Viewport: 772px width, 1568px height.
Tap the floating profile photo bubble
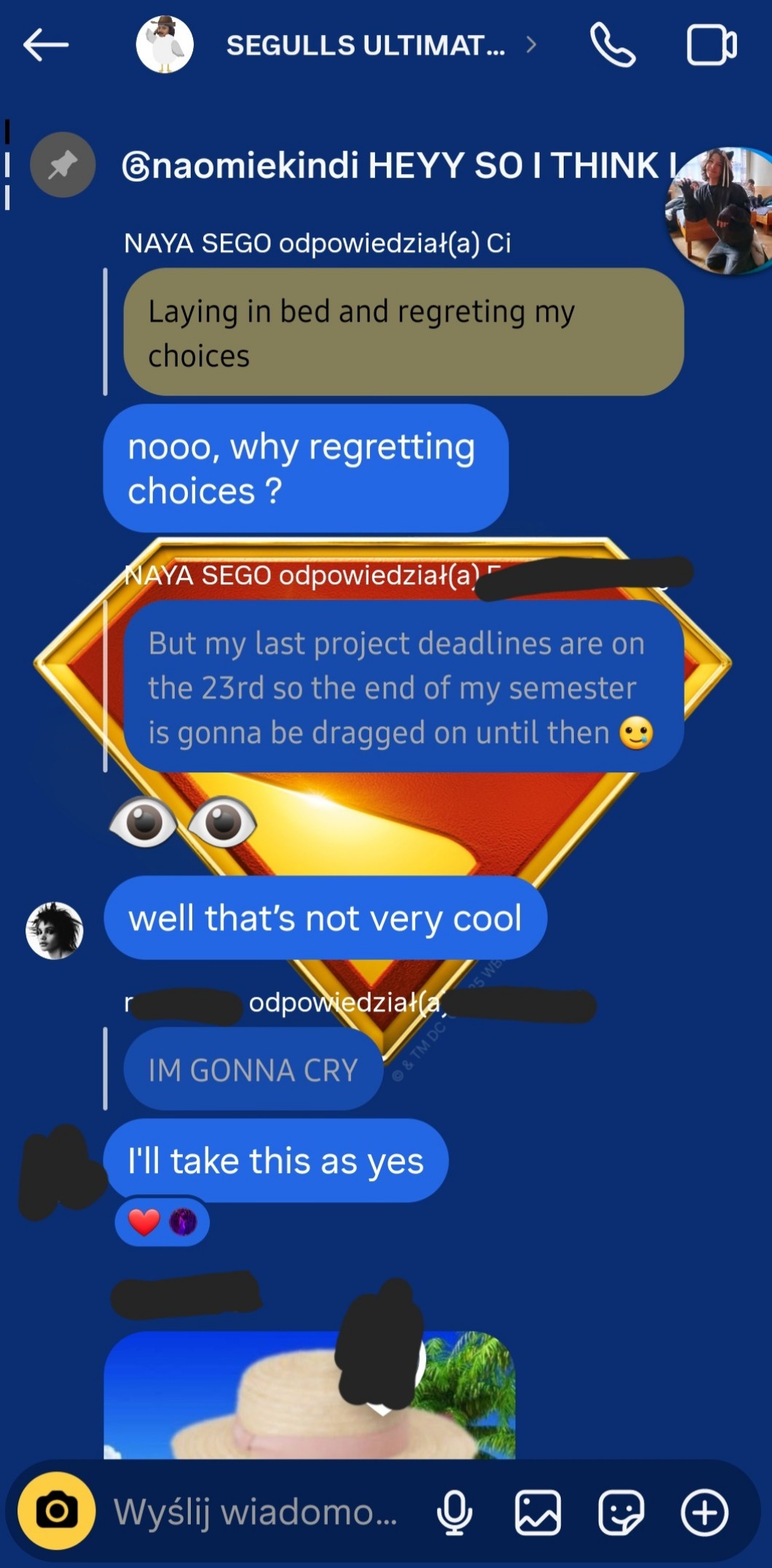(721, 211)
